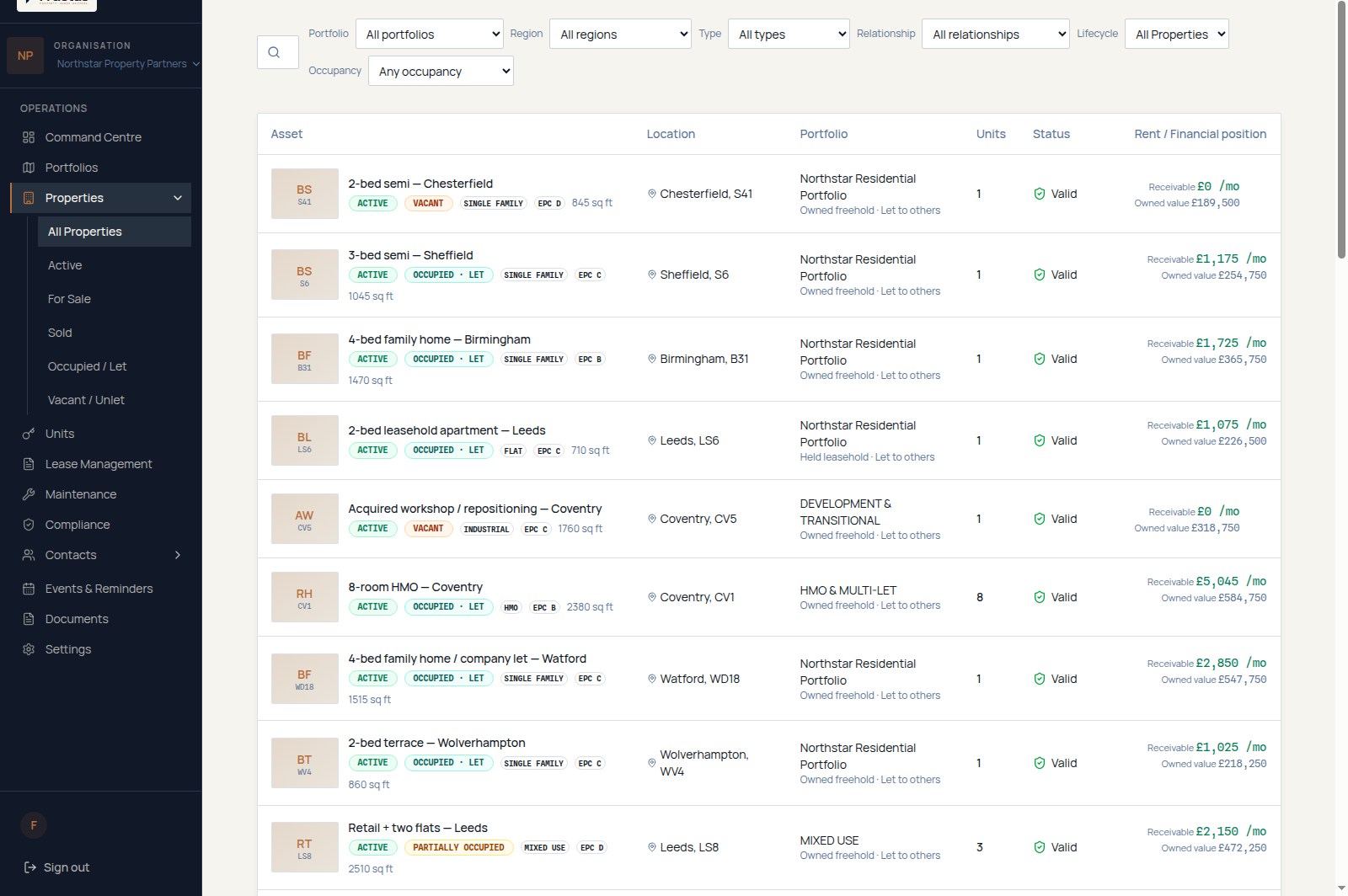The image size is (1348, 896).
Task: Click PARTIALLY OCCUPIED badge on Retail row
Action: pyautogui.click(x=458, y=847)
